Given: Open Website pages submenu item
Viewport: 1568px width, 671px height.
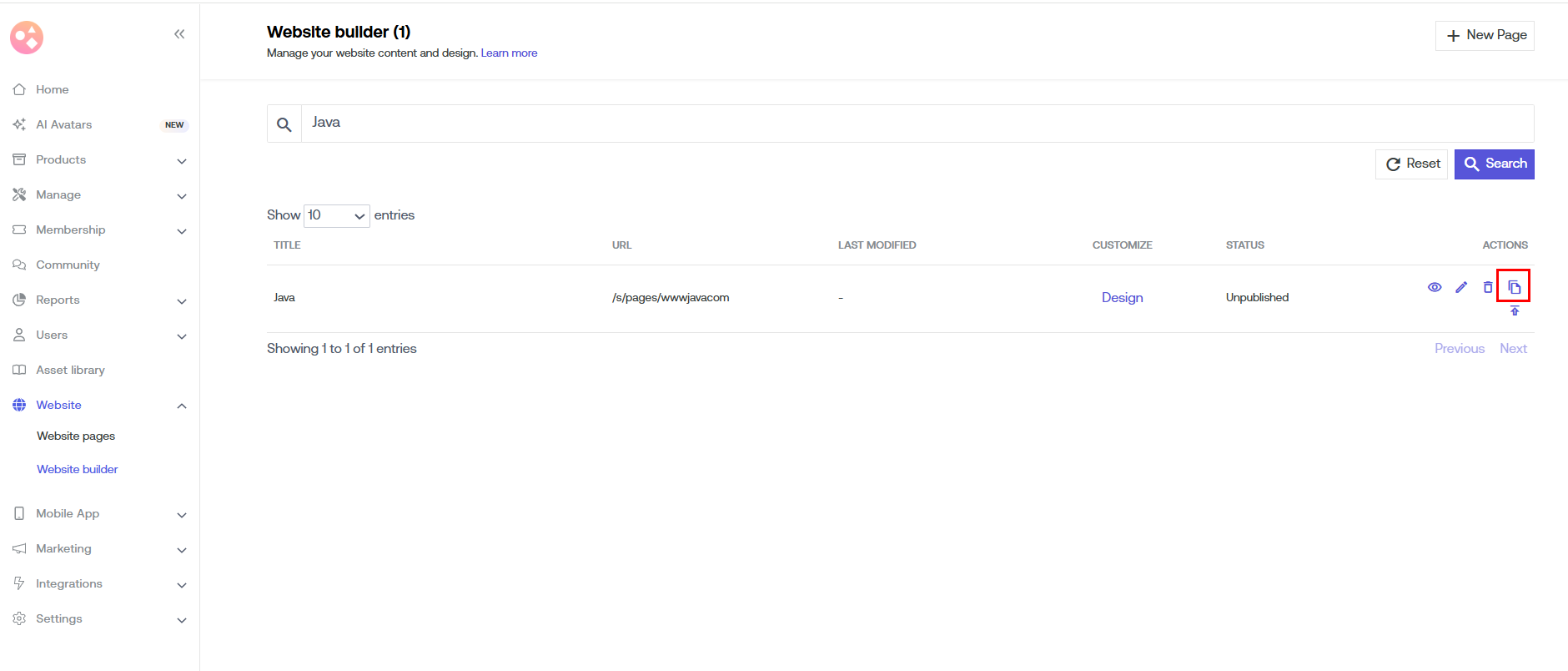Looking at the screenshot, I should [x=76, y=436].
